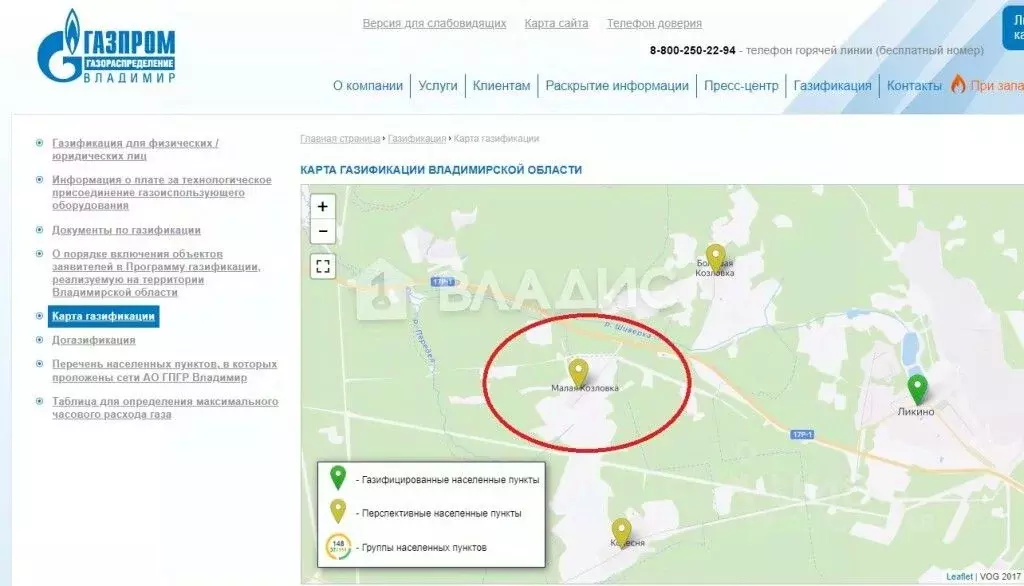The height and width of the screenshot is (586, 1024).
Task: Click the Leaflet attribution link
Action: click(959, 577)
